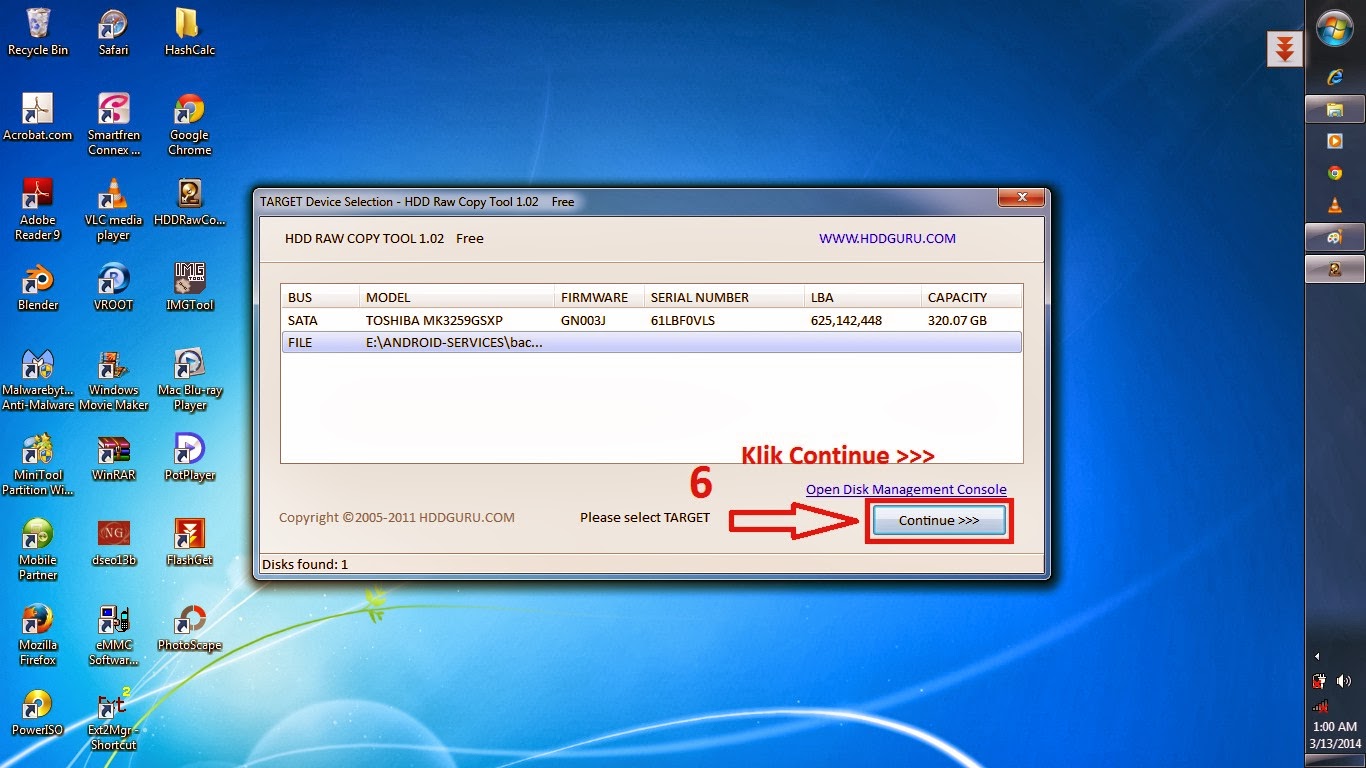Viewport: 1366px width, 768px height.
Task: Click the GN003J firmware cell
Action: (x=583, y=321)
